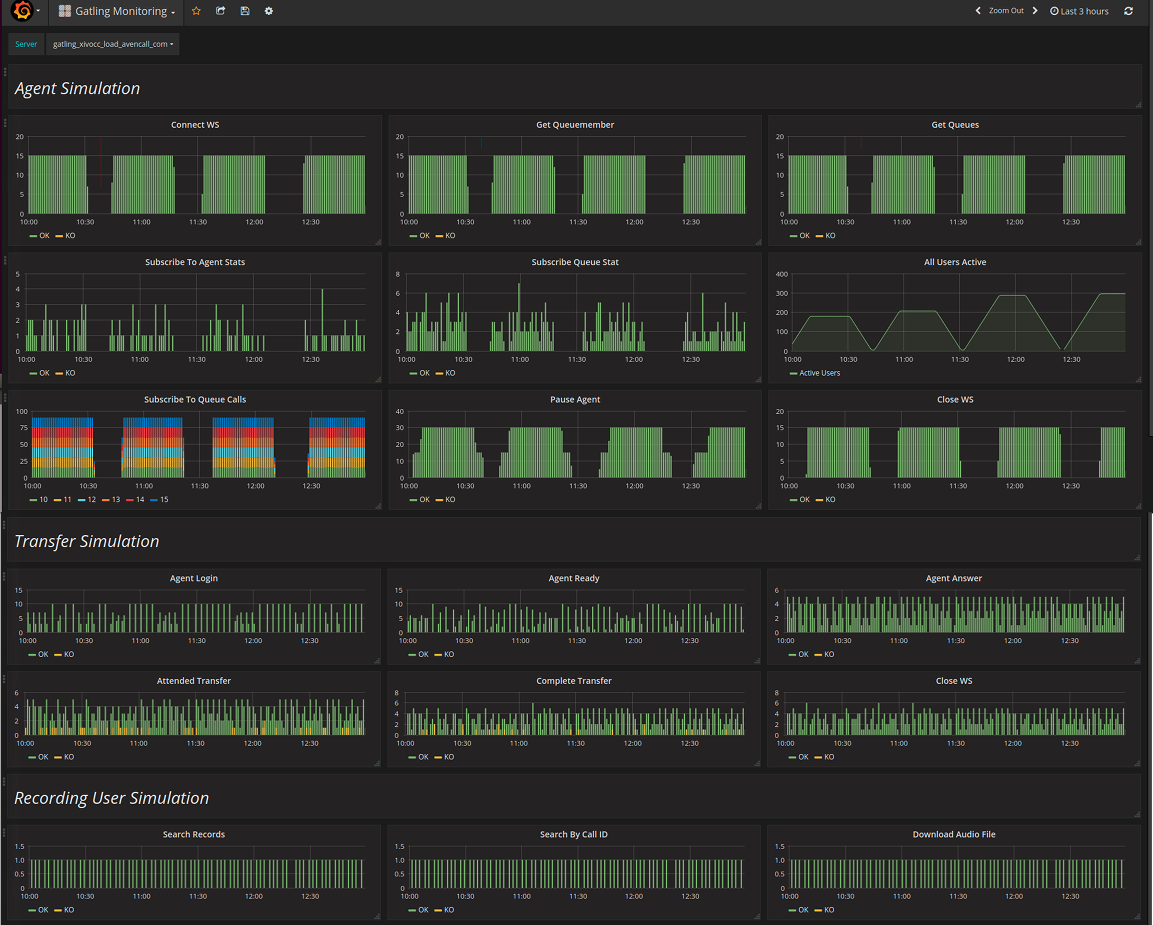
Task: Star the Gatling Monitoring dashboard
Action: pos(196,11)
